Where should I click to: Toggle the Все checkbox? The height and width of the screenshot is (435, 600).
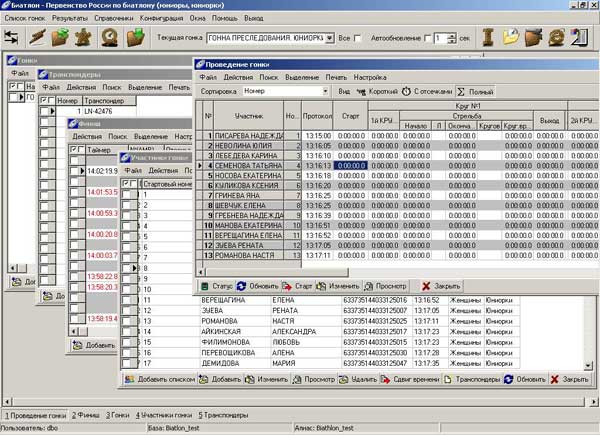(x=357, y=38)
